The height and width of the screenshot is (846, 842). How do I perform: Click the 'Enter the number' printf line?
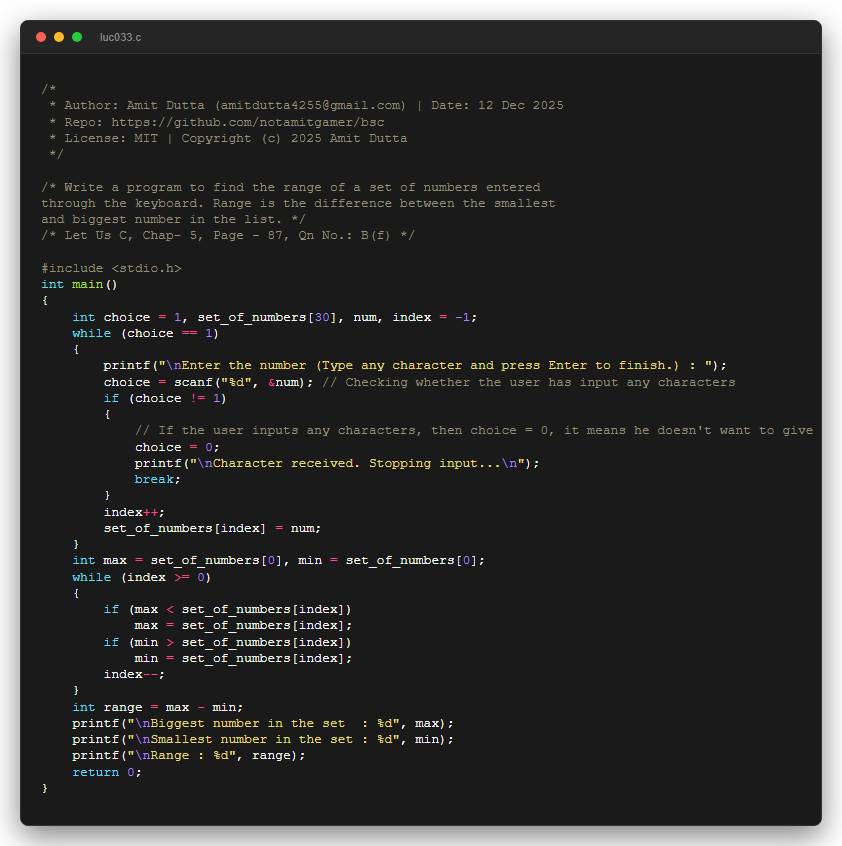[415, 366]
